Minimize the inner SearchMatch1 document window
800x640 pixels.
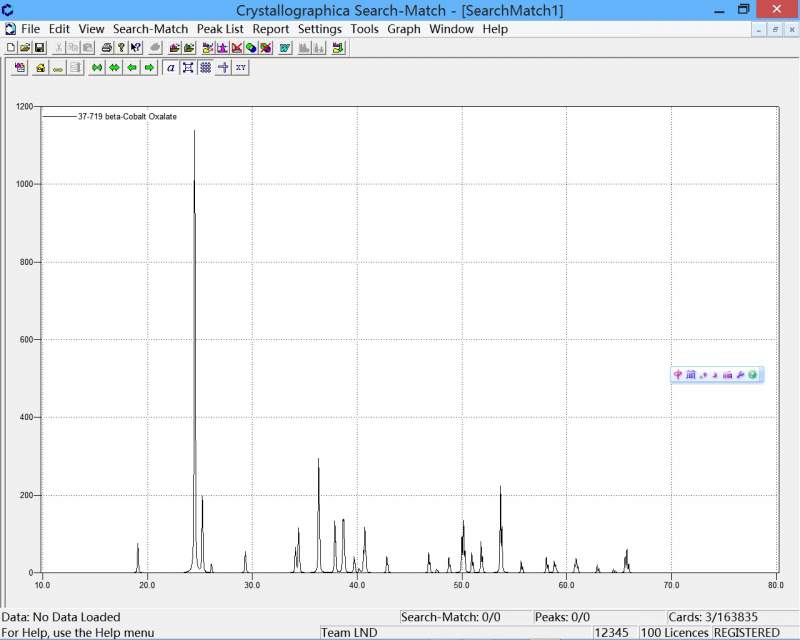(759, 30)
